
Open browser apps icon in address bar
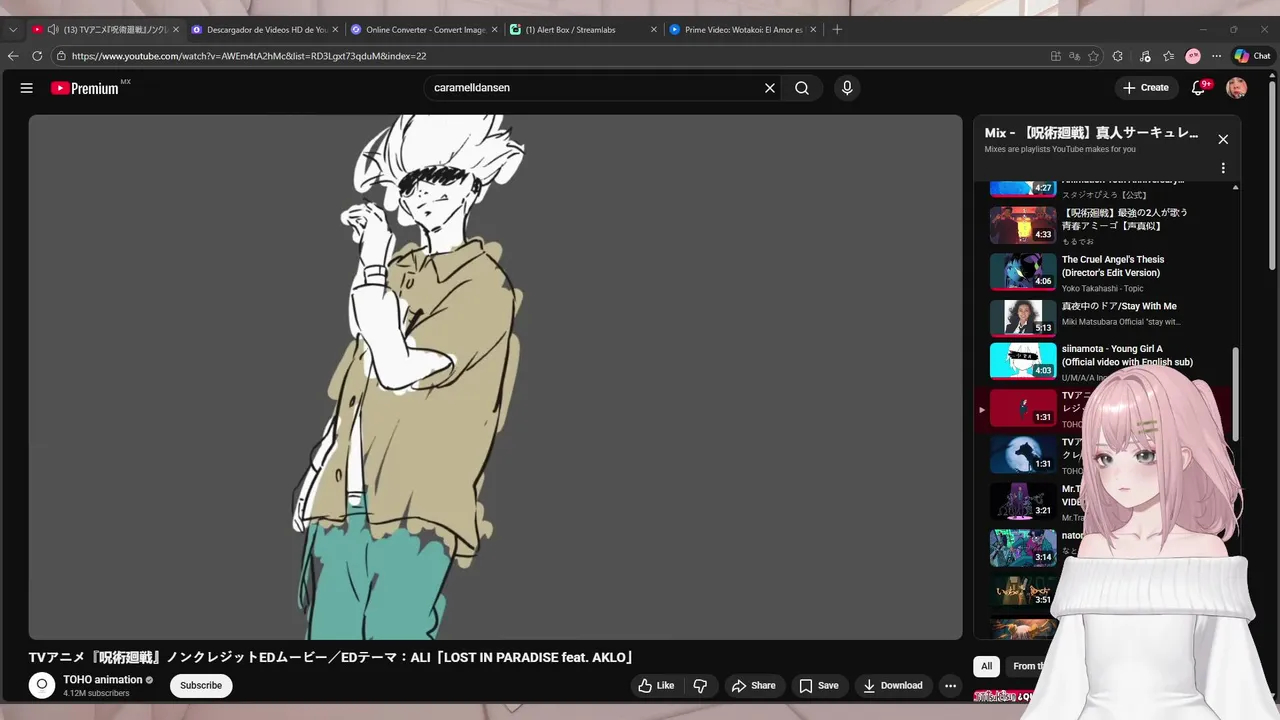pyautogui.click(x=1056, y=56)
